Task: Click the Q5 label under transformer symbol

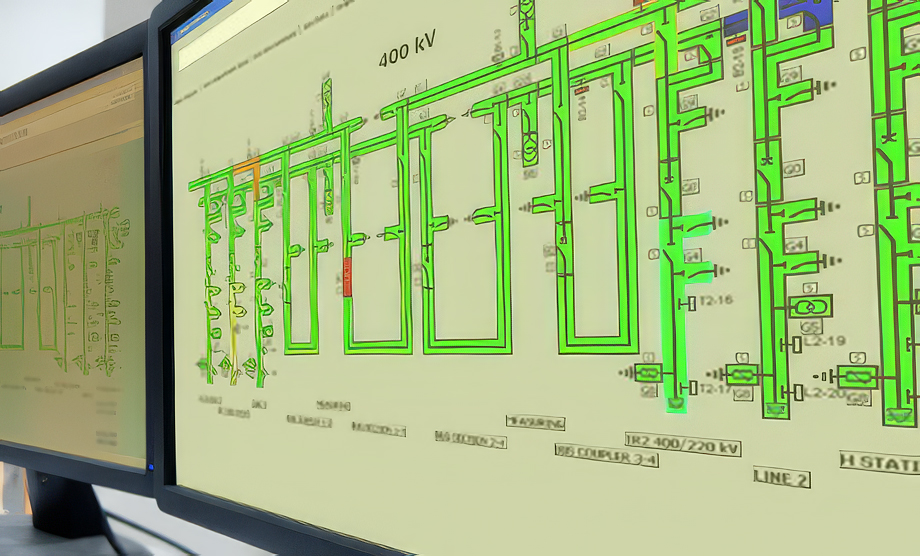Action: [811, 328]
